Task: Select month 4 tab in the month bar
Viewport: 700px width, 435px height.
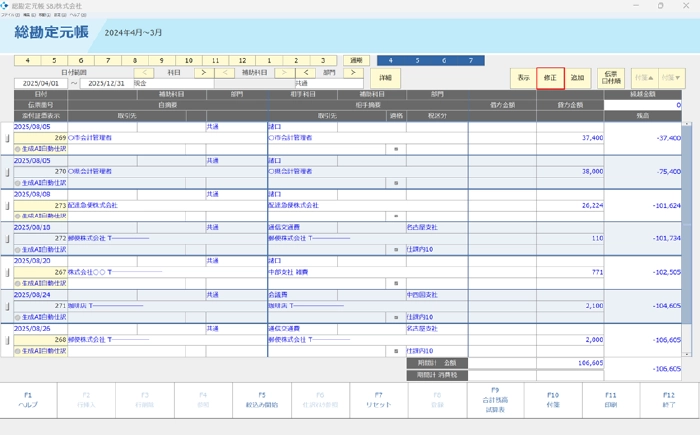Action: click(28, 60)
